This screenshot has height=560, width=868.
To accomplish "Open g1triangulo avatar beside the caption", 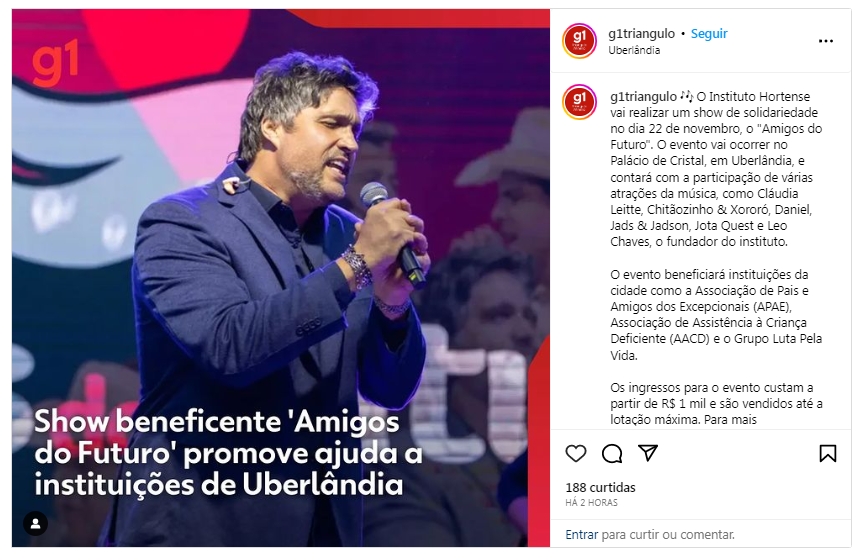I will [579, 102].
